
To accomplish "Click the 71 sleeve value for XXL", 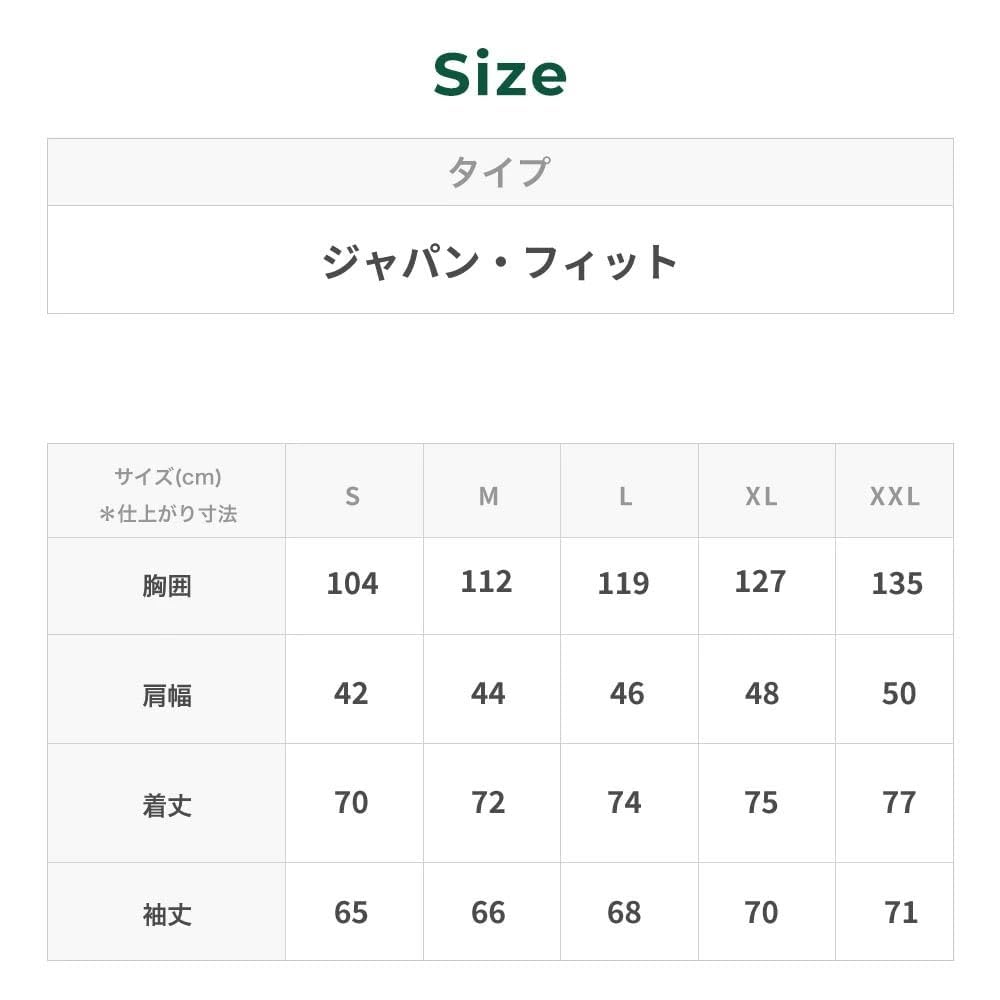I will coord(900,912).
